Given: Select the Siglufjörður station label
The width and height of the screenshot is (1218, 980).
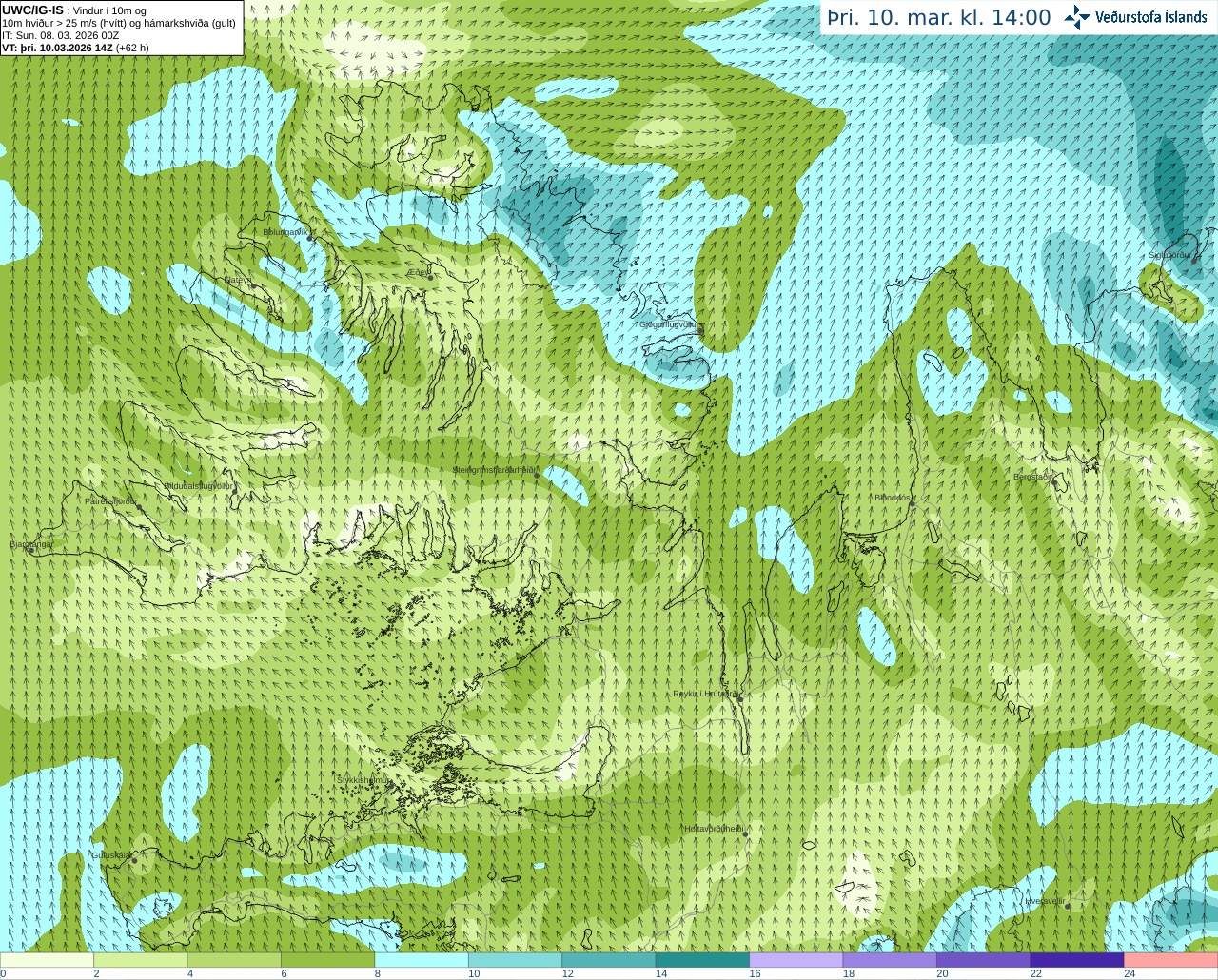Looking at the screenshot, I should [1169, 255].
